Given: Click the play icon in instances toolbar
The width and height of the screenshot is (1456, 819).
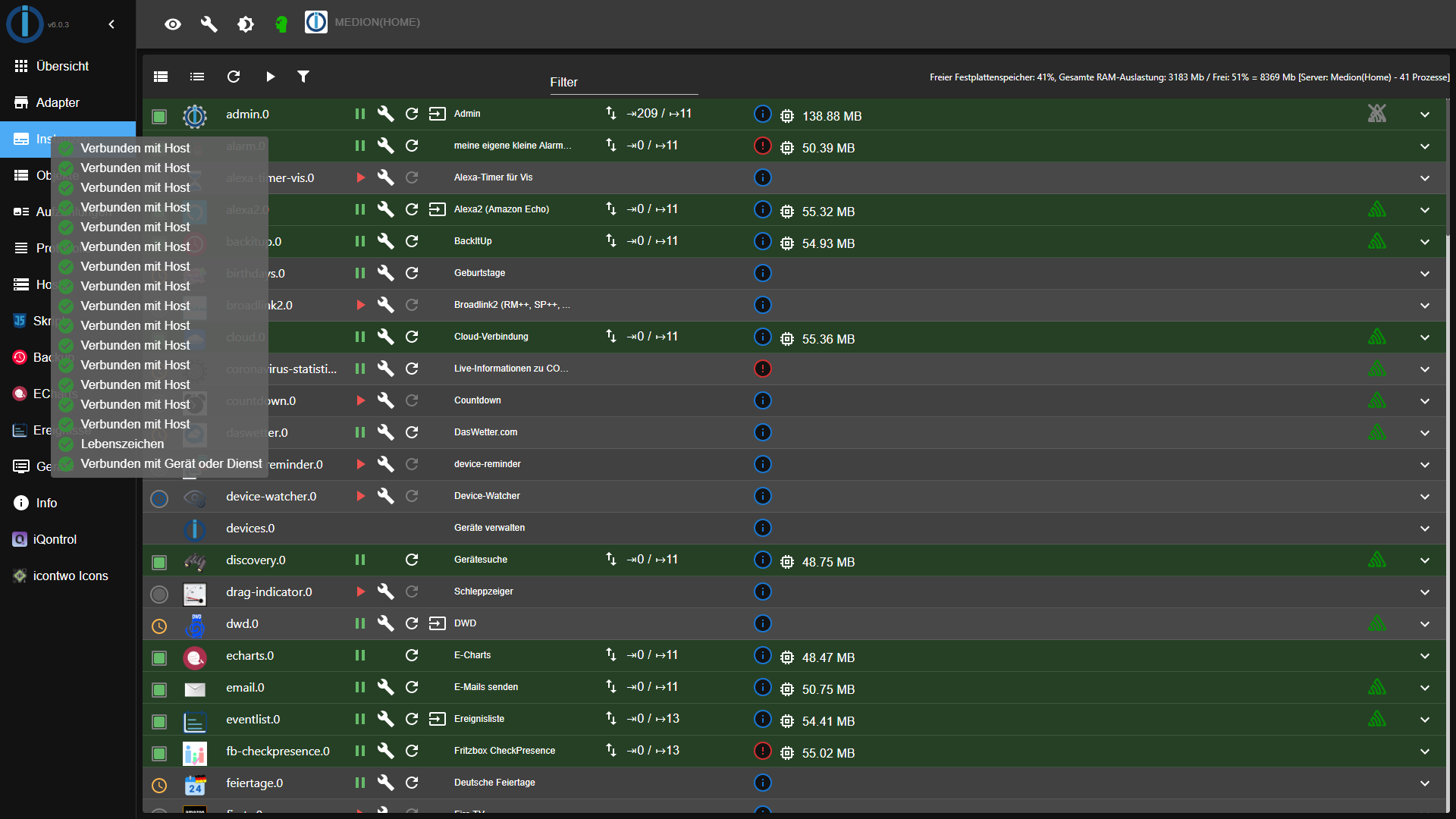Looking at the screenshot, I should click(270, 77).
